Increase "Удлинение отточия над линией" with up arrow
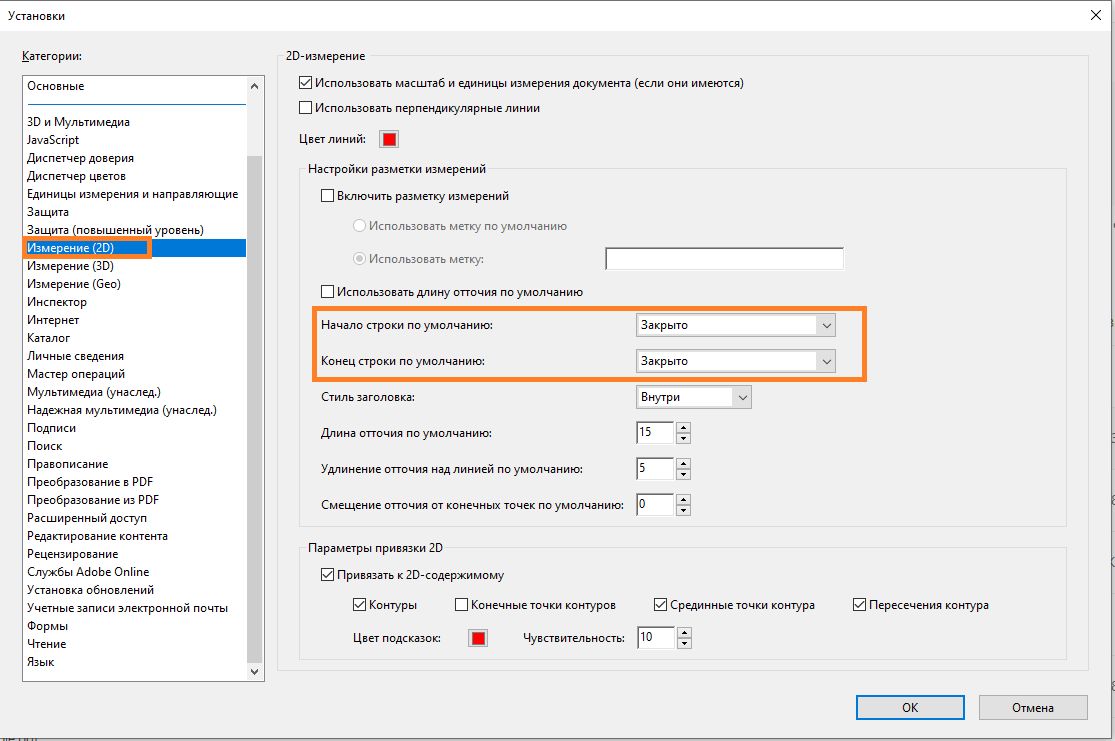1115x741 pixels. [x=683, y=464]
